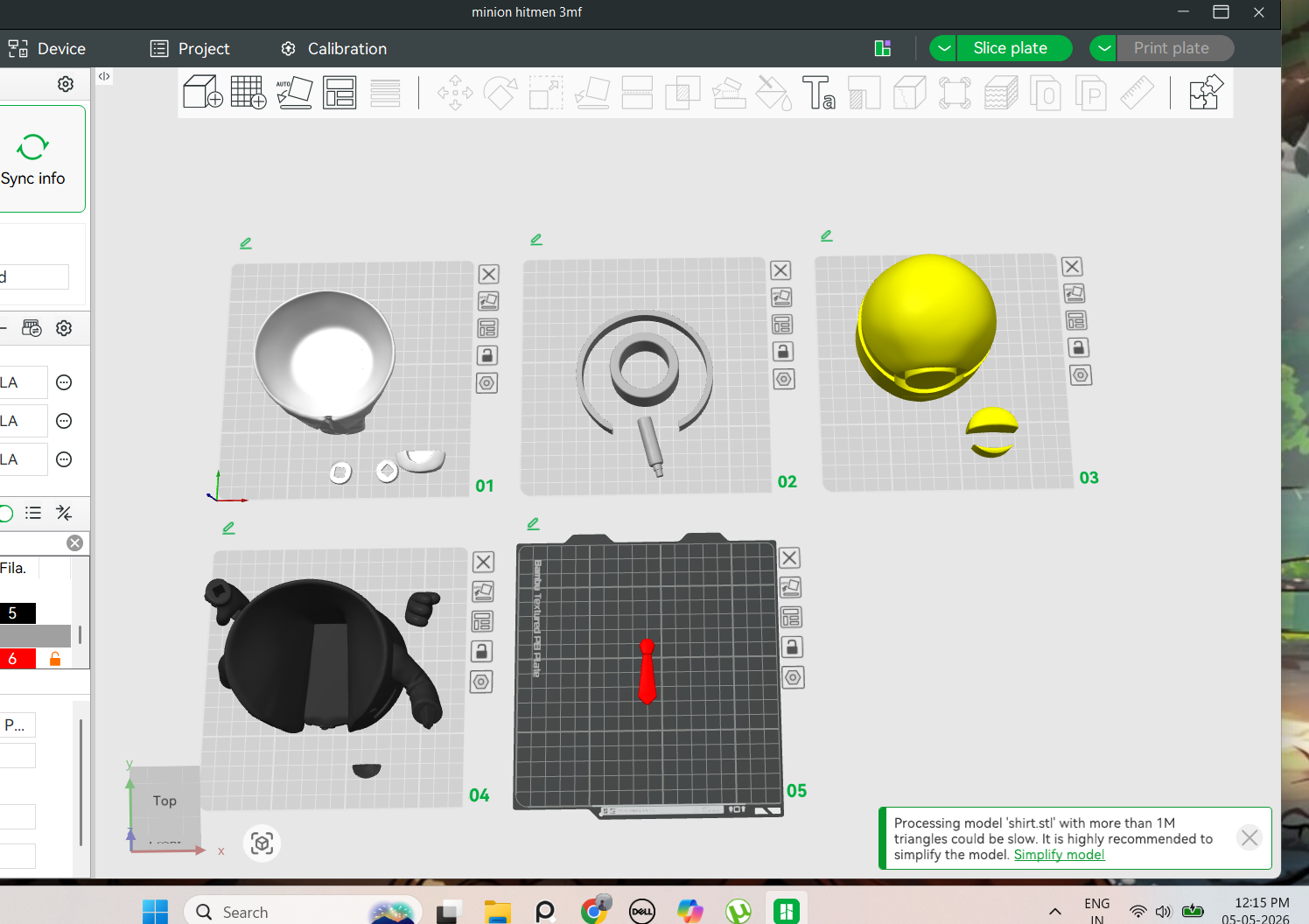Expand the Slice plate dropdown arrow

coord(943,48)
